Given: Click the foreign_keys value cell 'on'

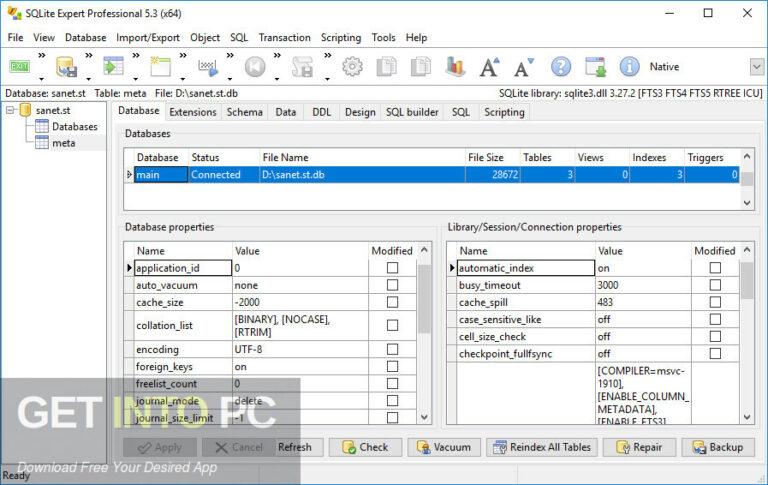Looking at the screenshot, I should pyautogui.click(x=300, y=366).
